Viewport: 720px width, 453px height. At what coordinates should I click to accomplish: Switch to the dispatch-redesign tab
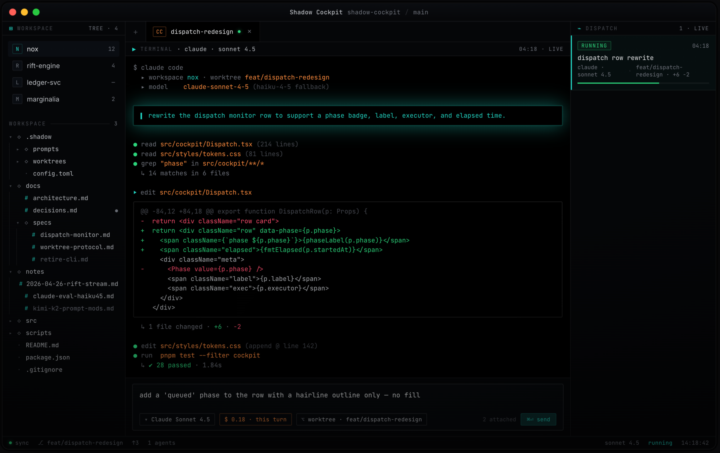click(202, 32)
